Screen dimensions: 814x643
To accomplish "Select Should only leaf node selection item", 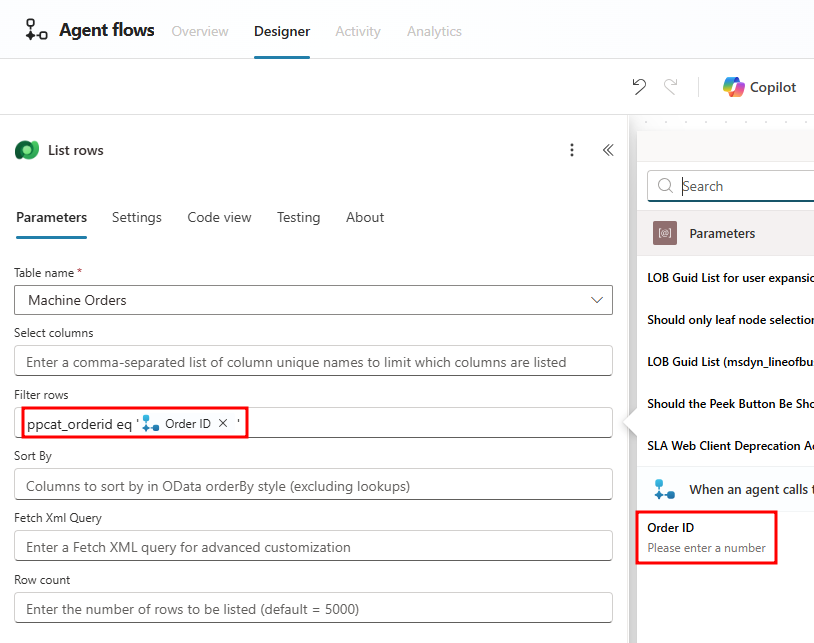I will (x=730, y=320).
